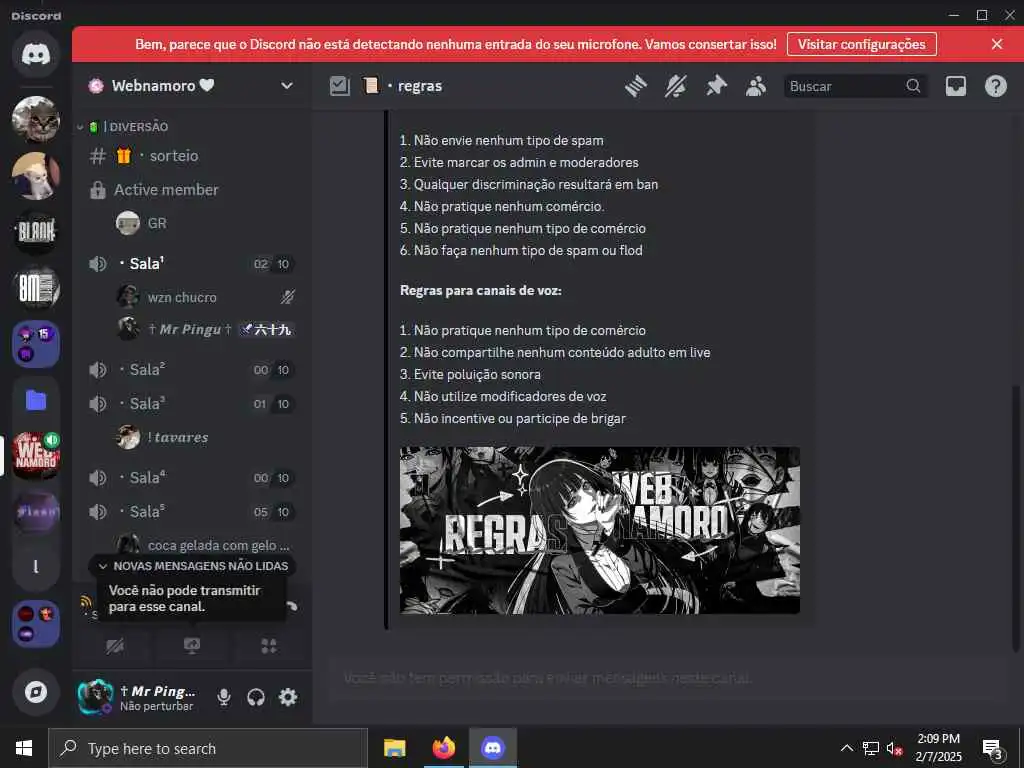Click Visitar configurações button

pos(861,44)
